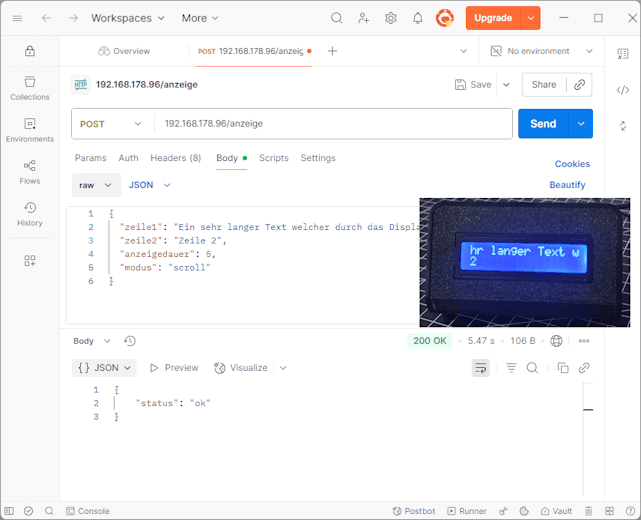Open the Collections sidebar panel
This screenshot has height=520, width=641.
coord(29,87)
